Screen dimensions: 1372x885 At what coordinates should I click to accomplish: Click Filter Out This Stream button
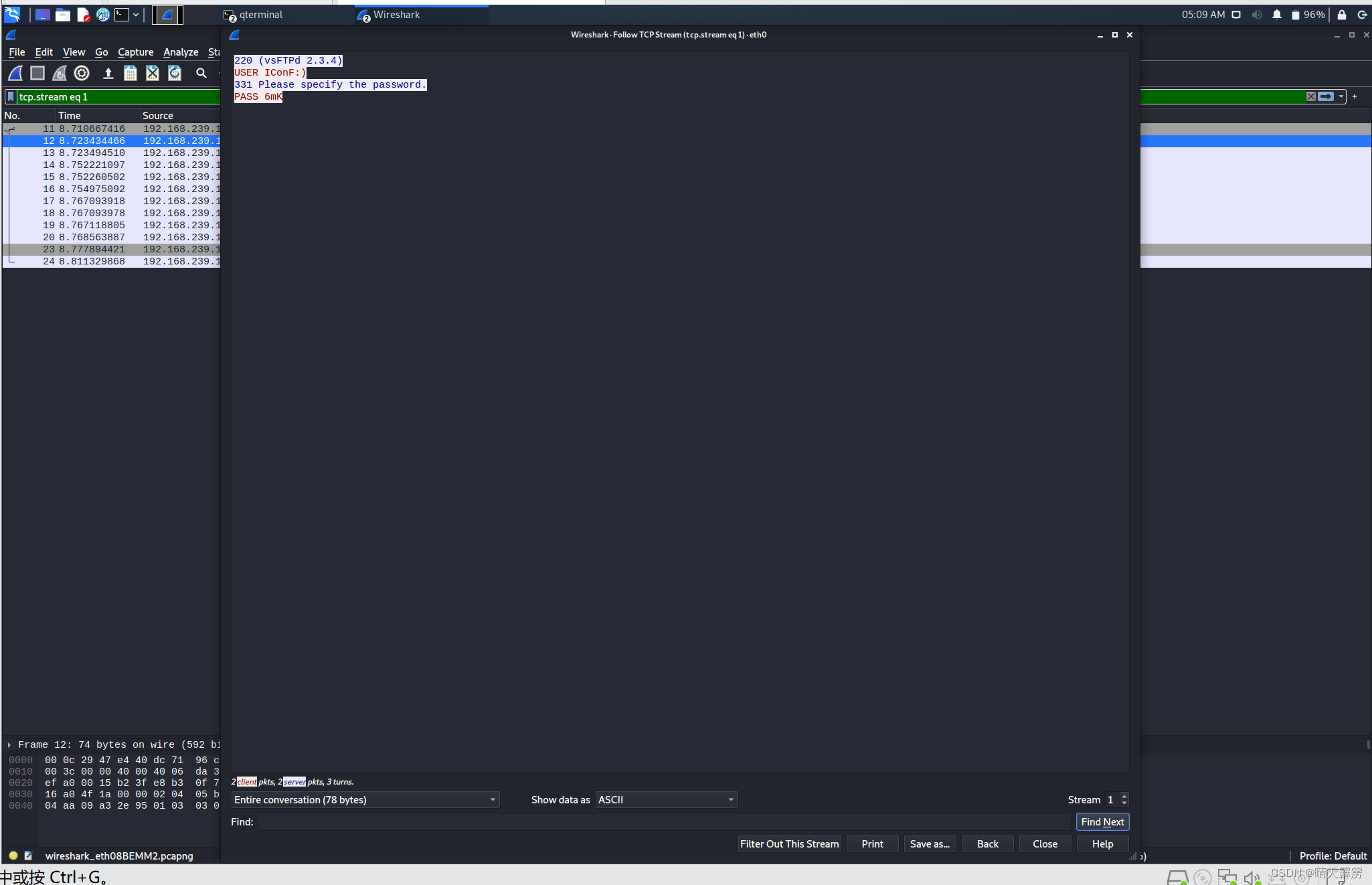(x=789, y=843)
